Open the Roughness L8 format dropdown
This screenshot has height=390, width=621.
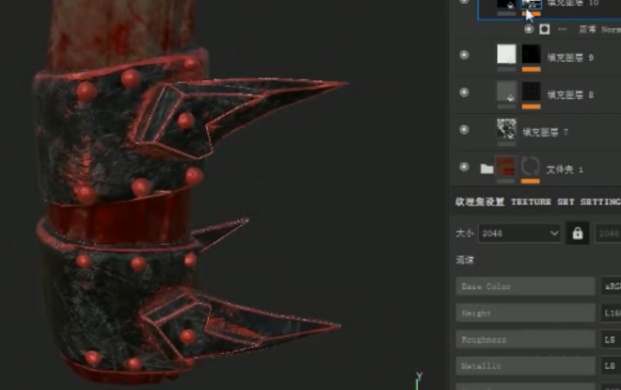coord(611,339)
